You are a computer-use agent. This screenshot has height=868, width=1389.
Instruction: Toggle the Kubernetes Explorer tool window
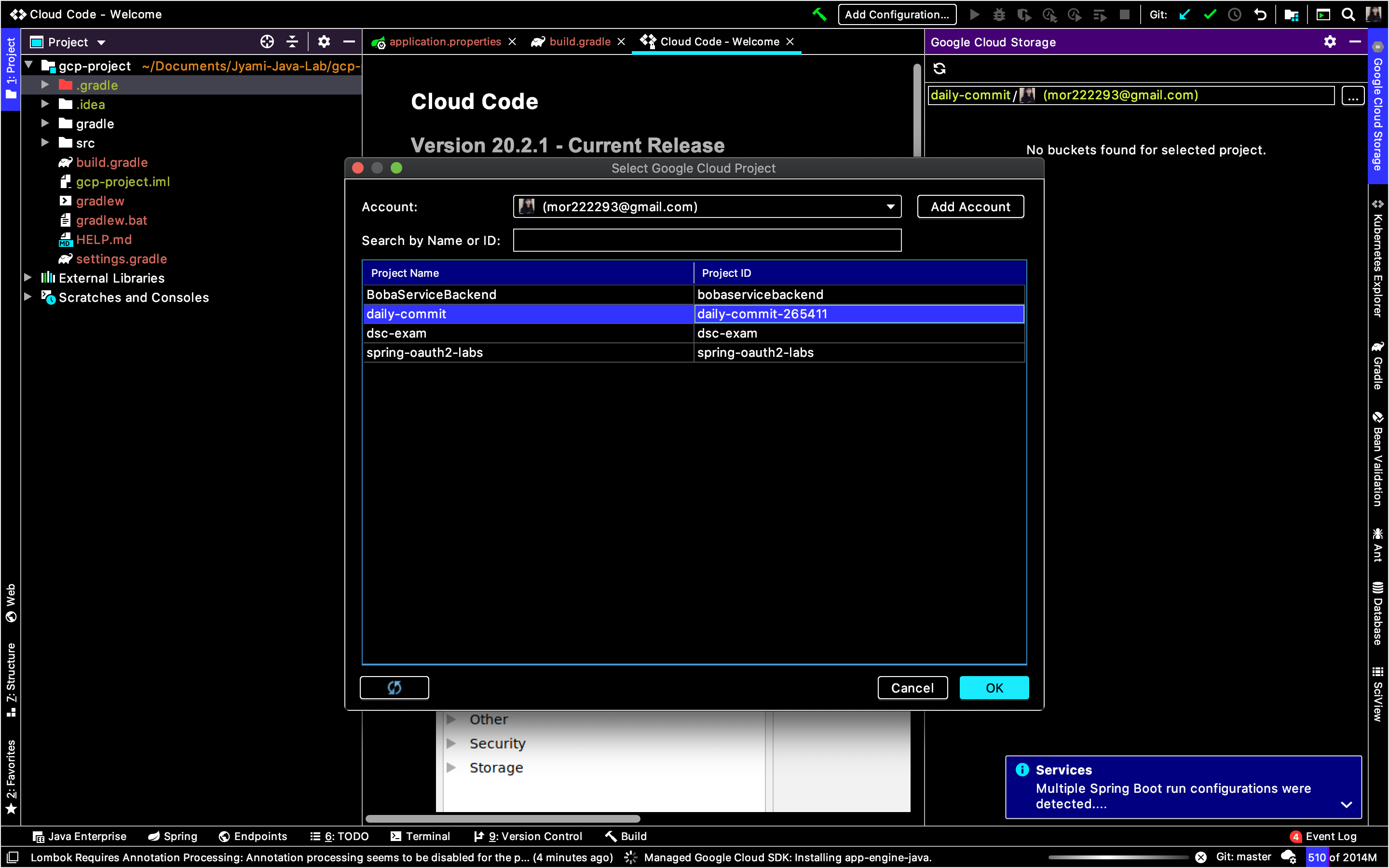tap(1377, 258)
